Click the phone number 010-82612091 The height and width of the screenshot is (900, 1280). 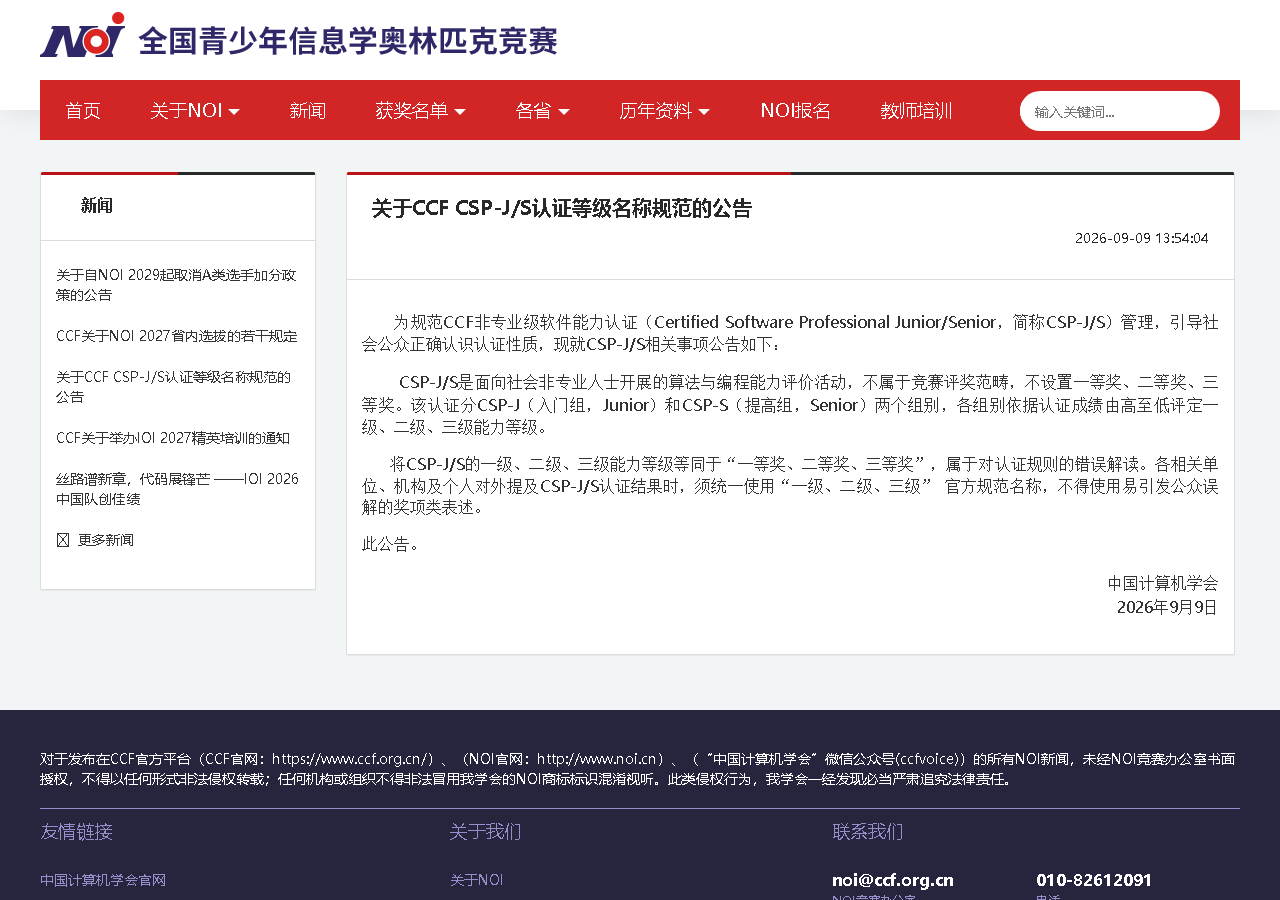point(1094,880)
